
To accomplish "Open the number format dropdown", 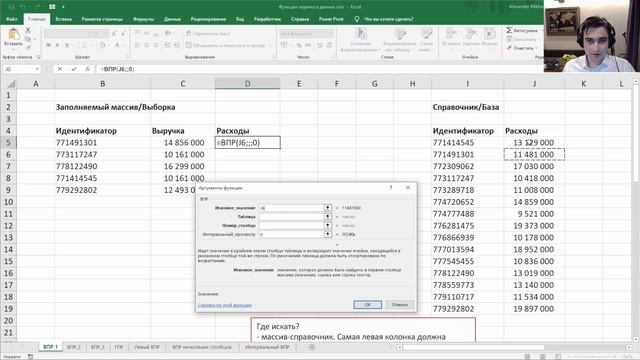I will pyautogui.click(x=330, y=33).
